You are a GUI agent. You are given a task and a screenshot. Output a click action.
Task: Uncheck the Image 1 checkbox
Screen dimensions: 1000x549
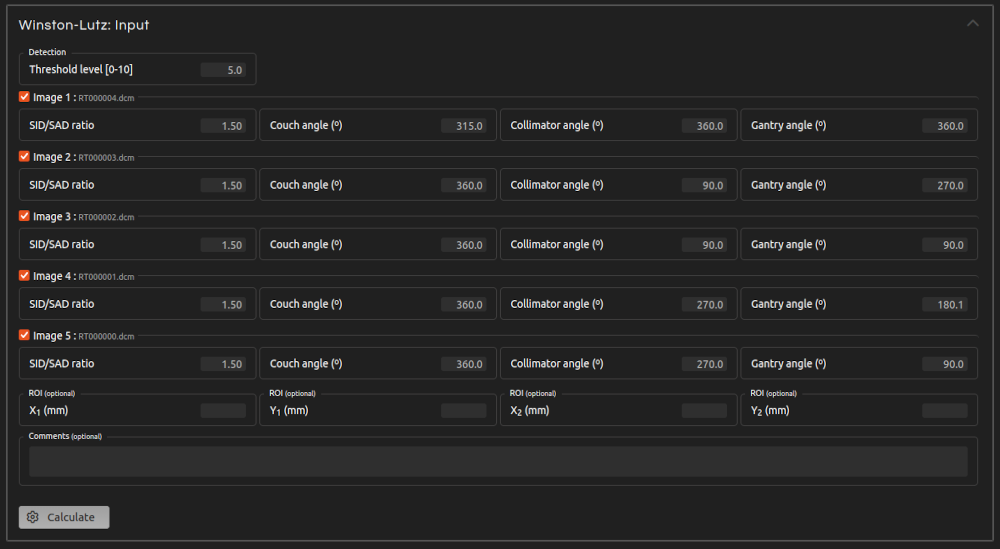pyautogui.click(x=24, y=97)
